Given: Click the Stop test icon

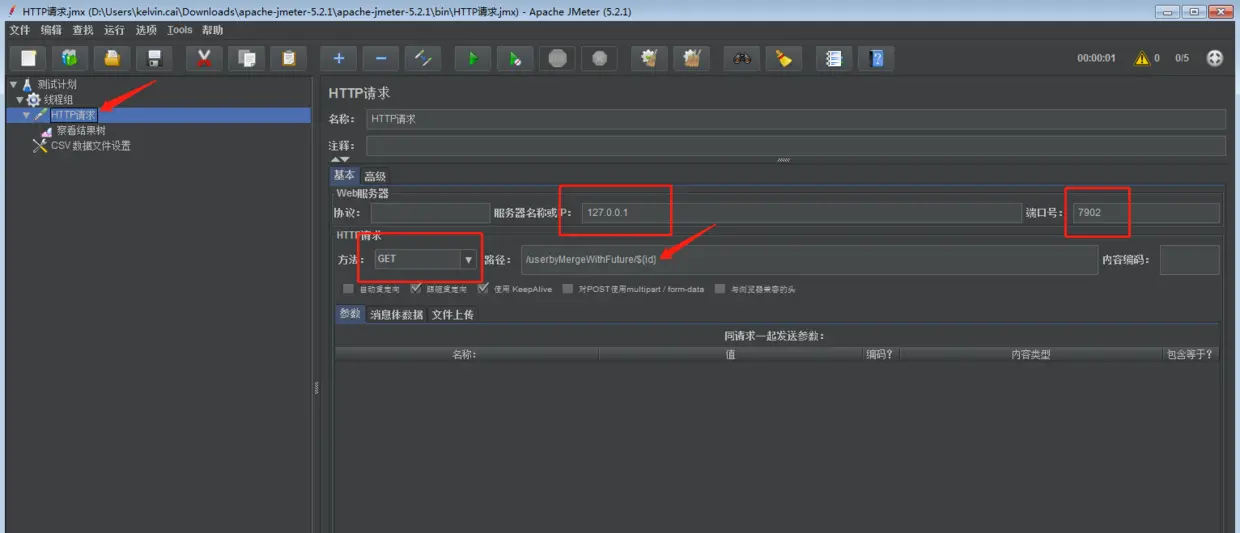Looking at the screenshot, I should click(557, 58).
